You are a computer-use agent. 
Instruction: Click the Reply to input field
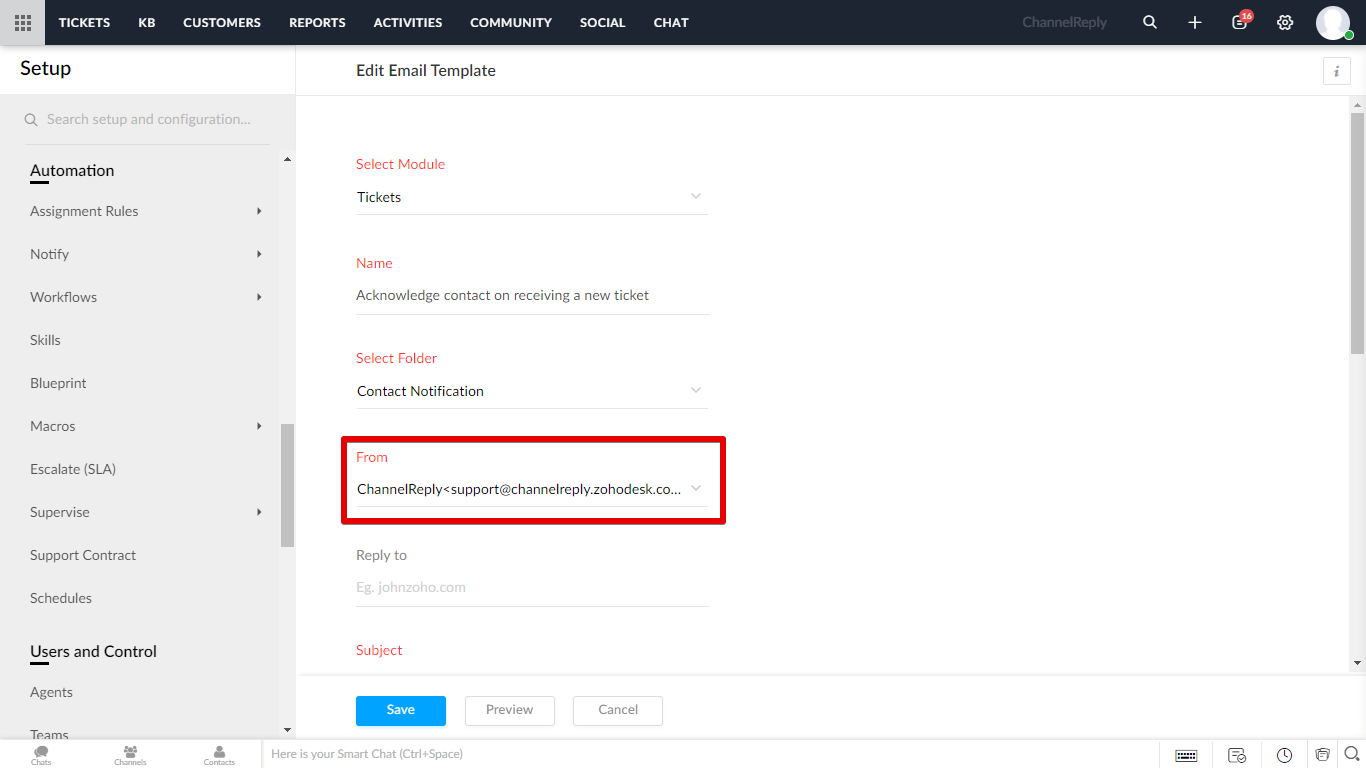(x=533, y=587)
